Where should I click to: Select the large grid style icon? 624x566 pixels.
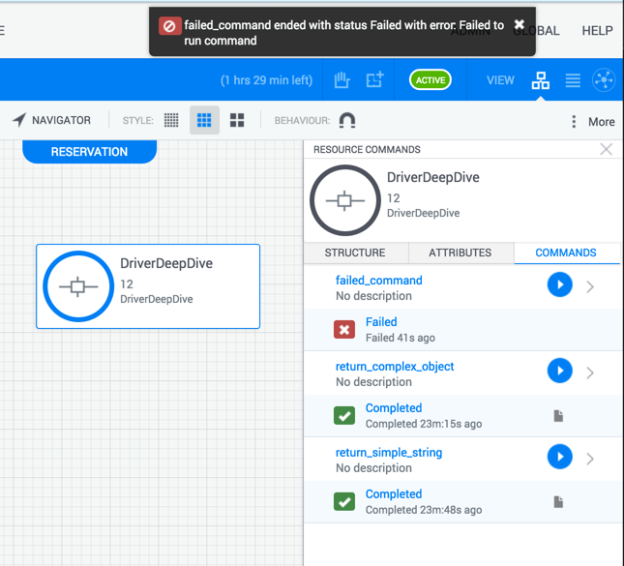click(x=237, y=120)
